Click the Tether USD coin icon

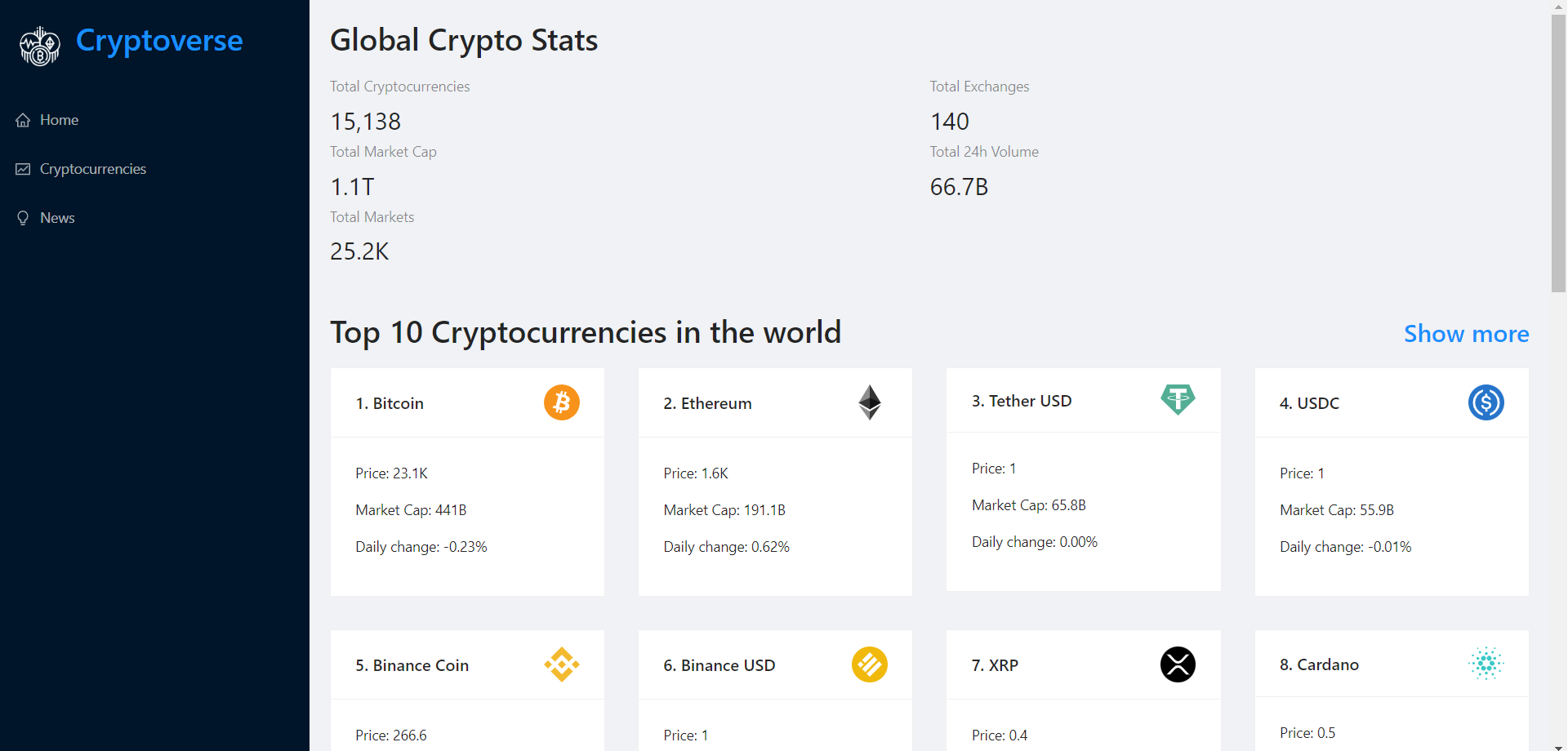pyautogui.click(x=1178, y=400)
